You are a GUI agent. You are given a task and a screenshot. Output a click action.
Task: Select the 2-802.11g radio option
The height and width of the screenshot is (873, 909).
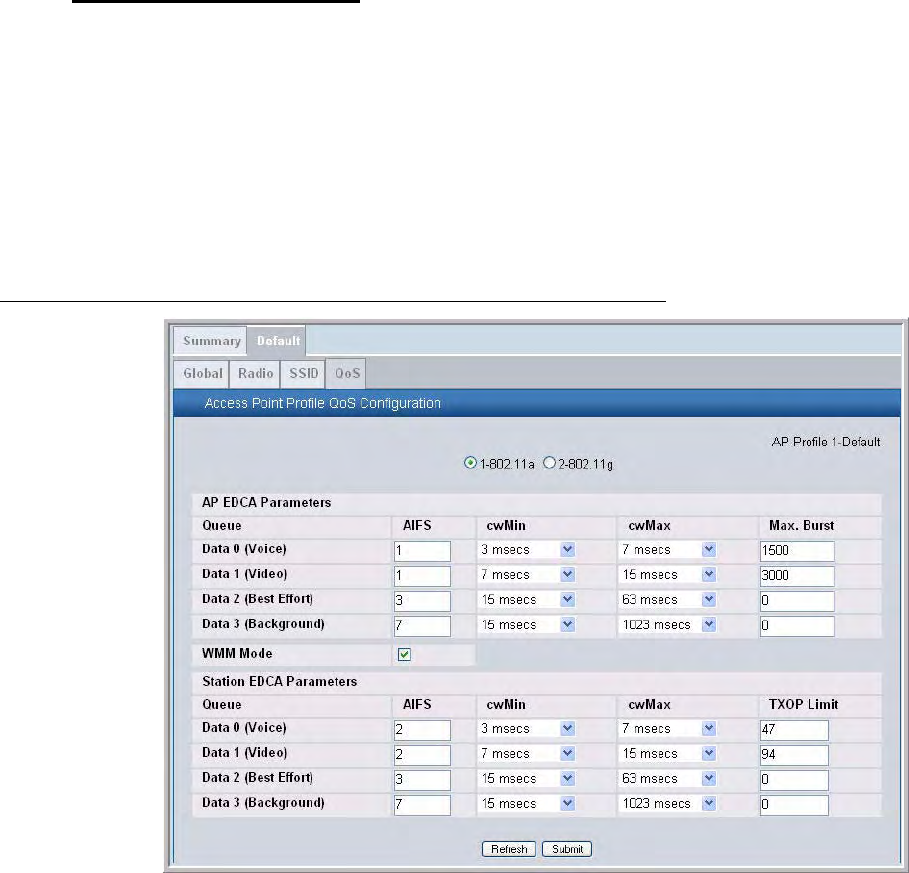pyautogui.click(x=549, y=463)
